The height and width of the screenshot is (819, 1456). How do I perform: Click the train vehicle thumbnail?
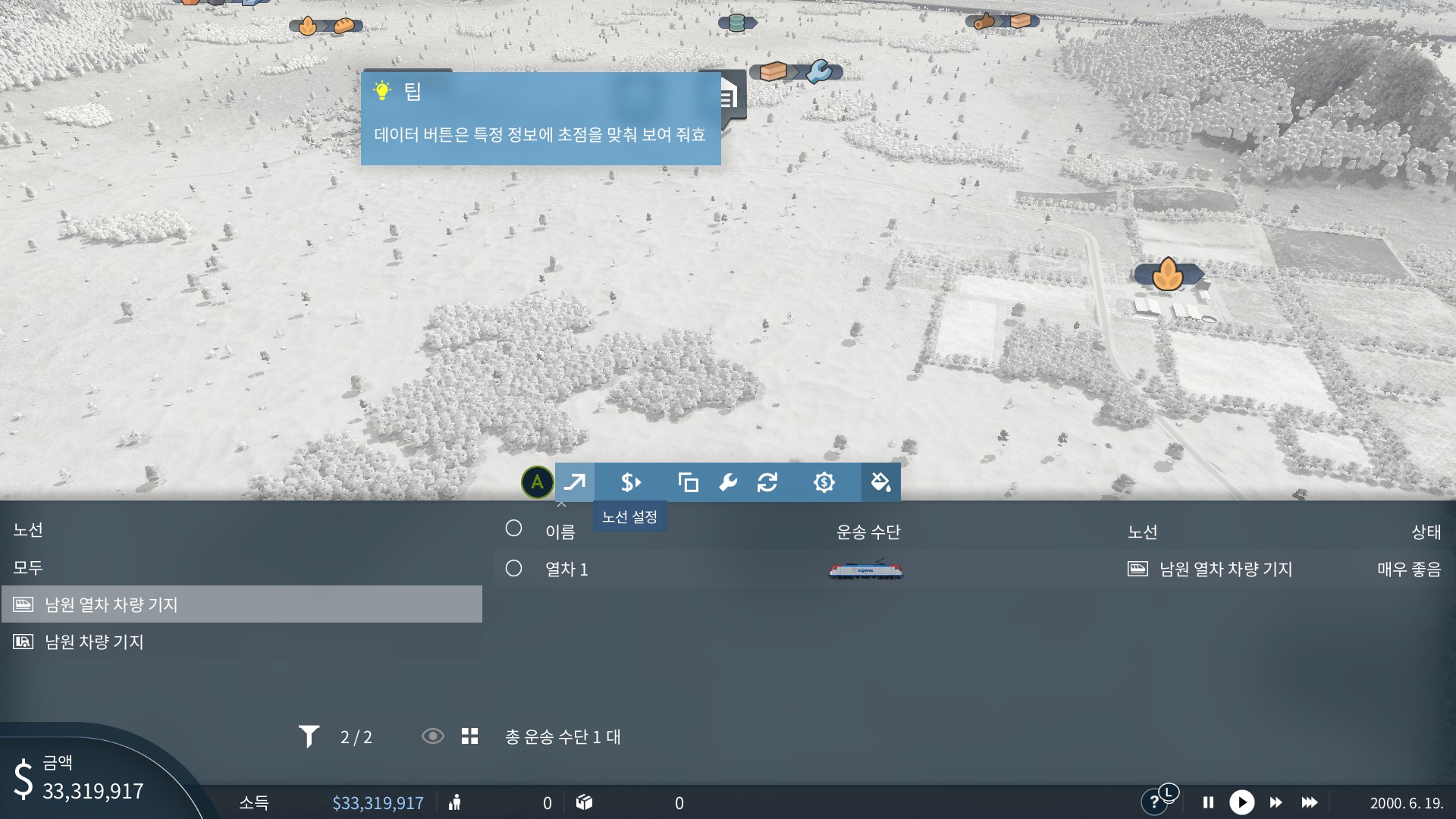(x=866, y=570)
